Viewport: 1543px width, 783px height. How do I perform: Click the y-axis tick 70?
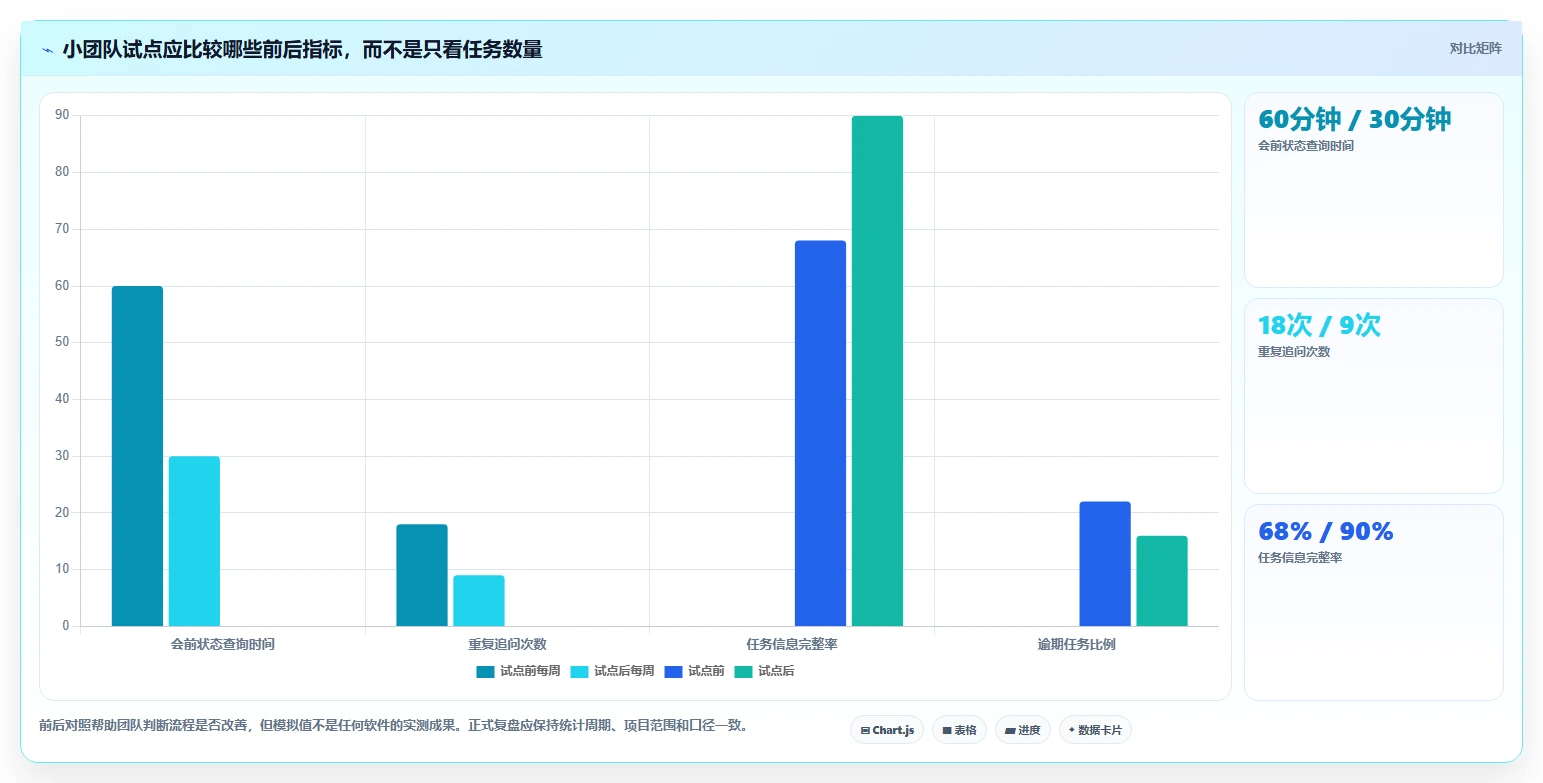tap(62, 229)
